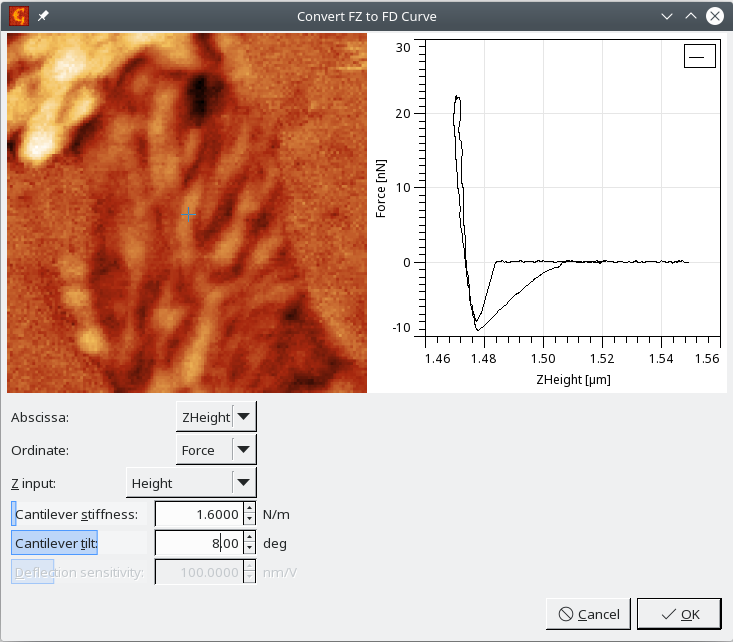Image resolution: width=733 pixels, height=642 pixels.
Task: Click the OK button
Action: coord(679,614)
